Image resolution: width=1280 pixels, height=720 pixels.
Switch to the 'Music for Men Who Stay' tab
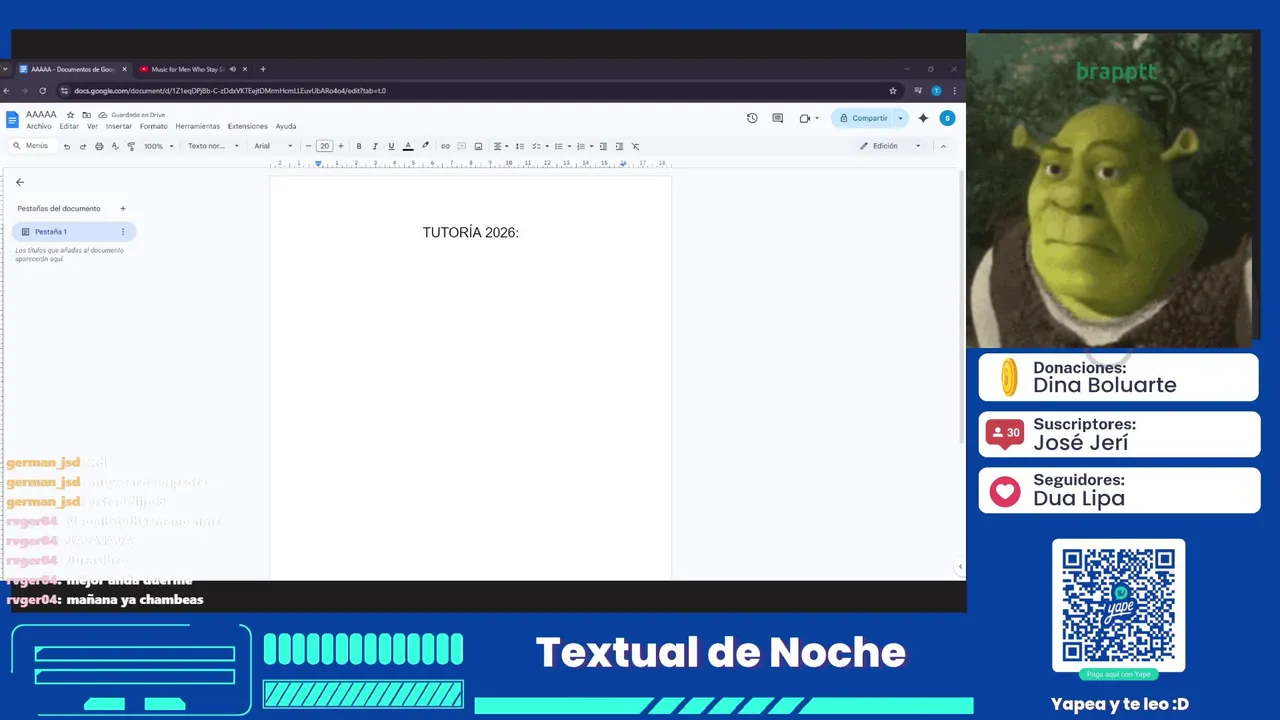[187, 69]
